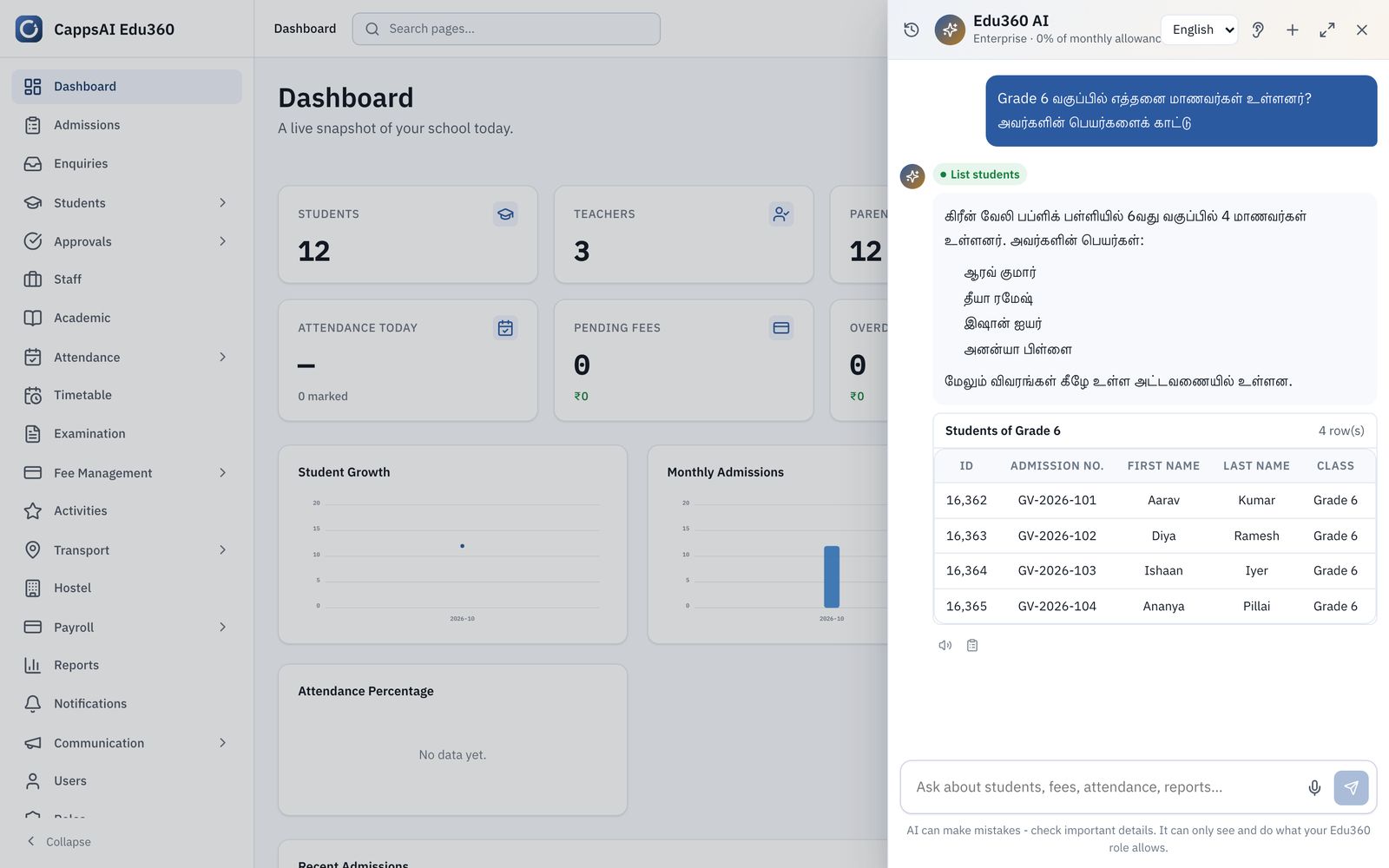Open Notifications in the sidebar
The height and width of the screenshot is (868, 1389).
coord(127,704)
